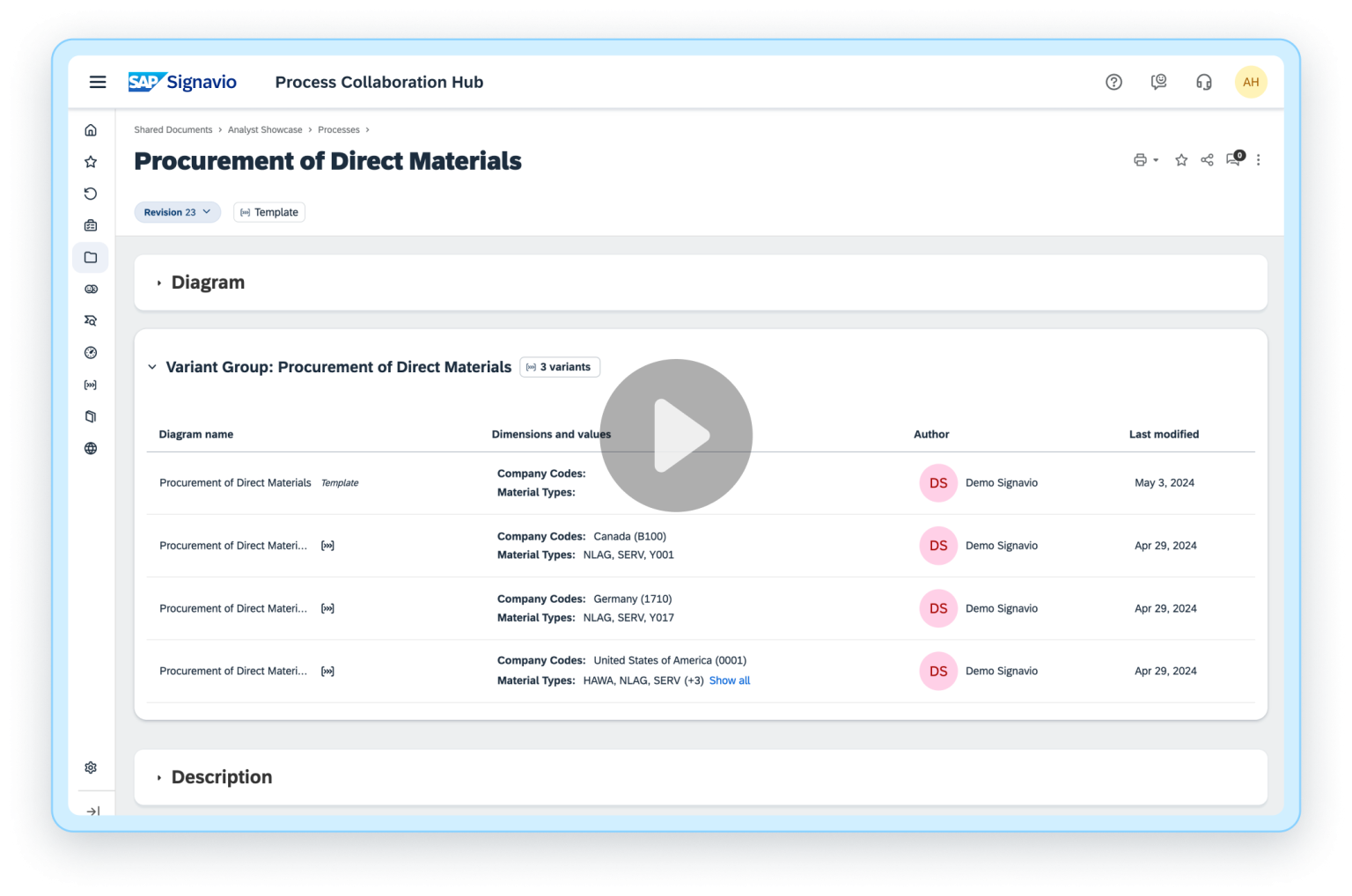Click the headset support icon in top bar
This screenshot has height=896, width=1352.
[1203, 82]
